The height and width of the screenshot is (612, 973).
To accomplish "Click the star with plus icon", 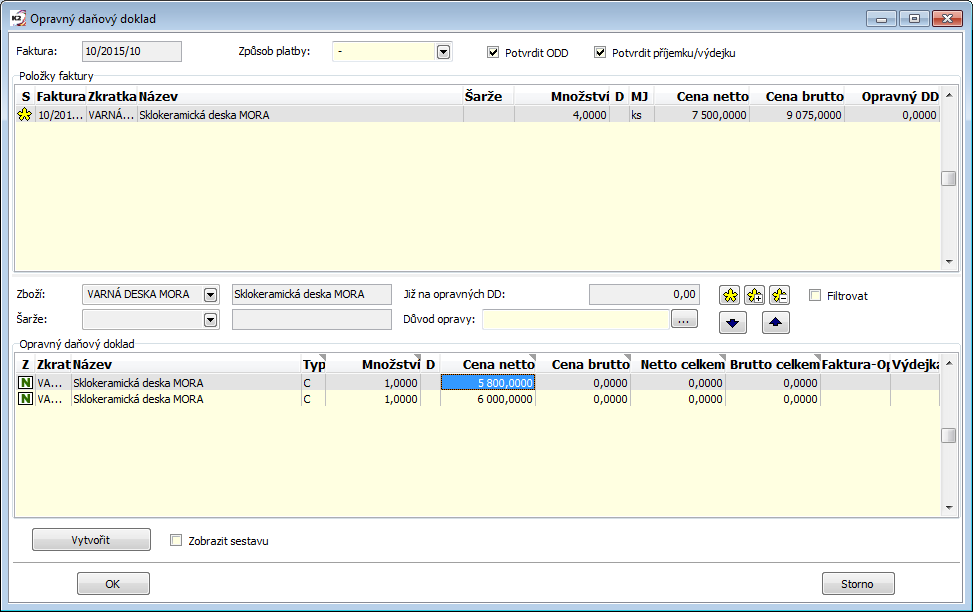I will click(x=755, y=295).
